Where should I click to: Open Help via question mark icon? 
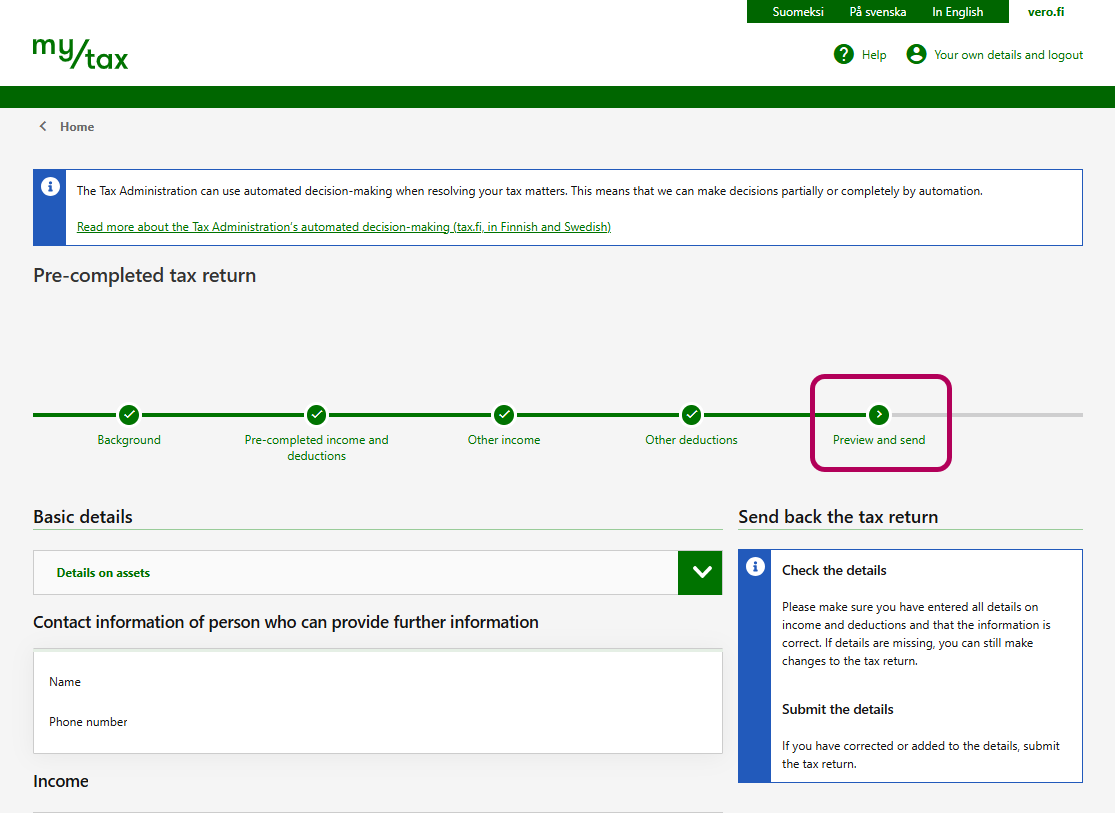tap(843, 54)
